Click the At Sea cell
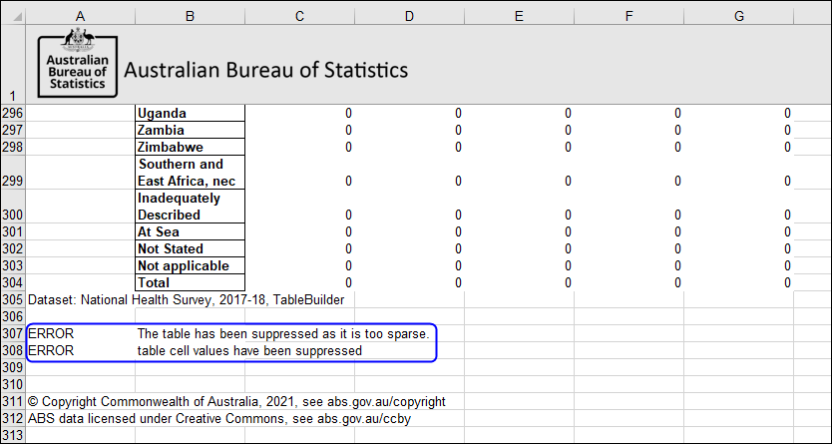Image resolution: width=832 pixels, height=444 pixels. pos(190,232)
